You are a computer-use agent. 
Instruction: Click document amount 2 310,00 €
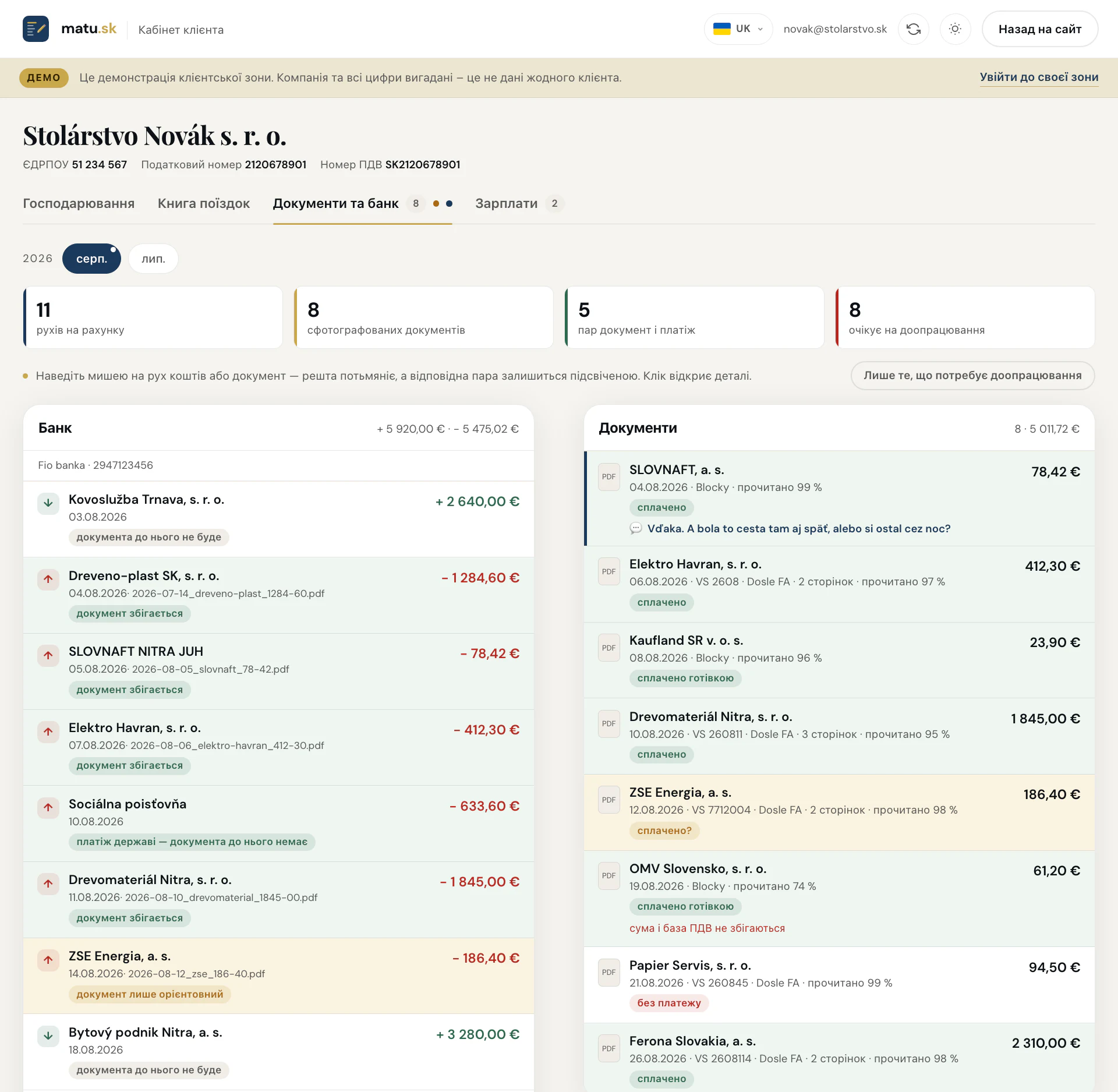click(x=1046, y=1043)
